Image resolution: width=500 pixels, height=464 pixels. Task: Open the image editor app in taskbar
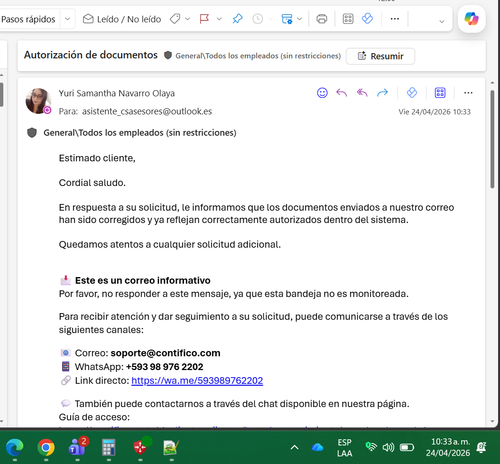pyautogui.click(x=171, y=447)
